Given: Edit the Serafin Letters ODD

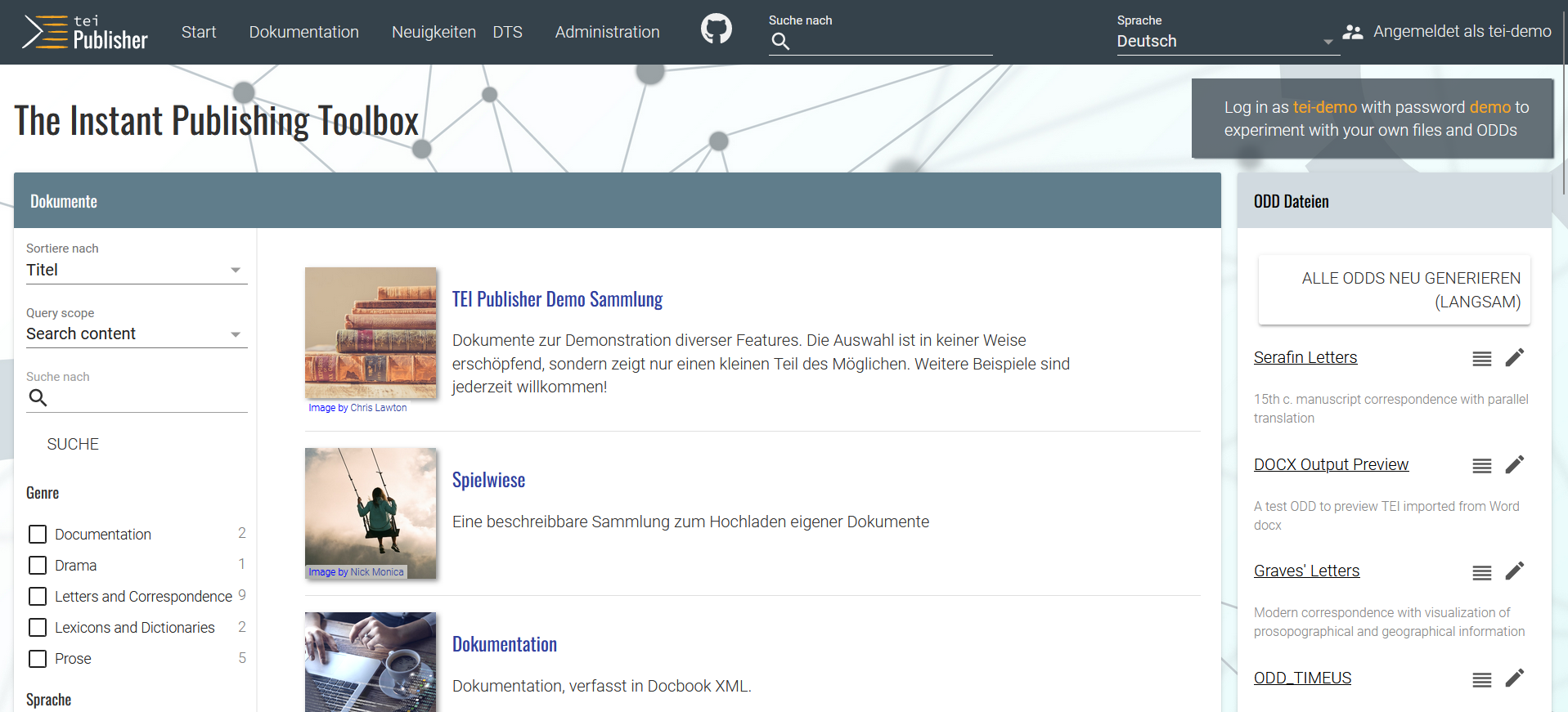Looking at the screenshot, I should 1514,357.
